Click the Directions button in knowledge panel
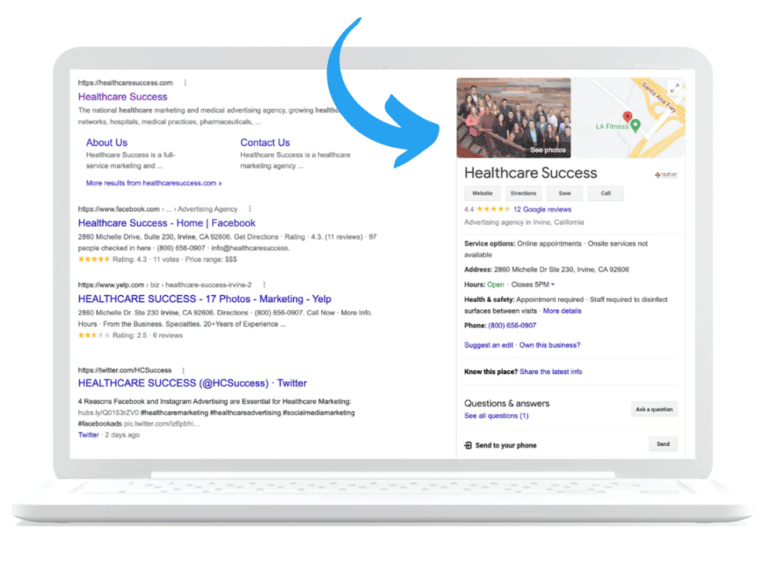The image size is (765, 565). coord(523,193)
